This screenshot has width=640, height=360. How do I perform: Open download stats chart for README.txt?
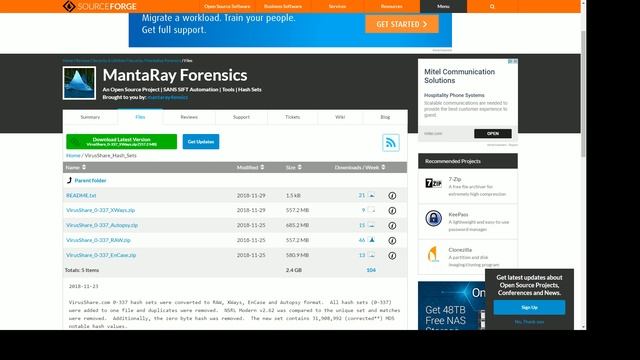click(x=371, y=195)
